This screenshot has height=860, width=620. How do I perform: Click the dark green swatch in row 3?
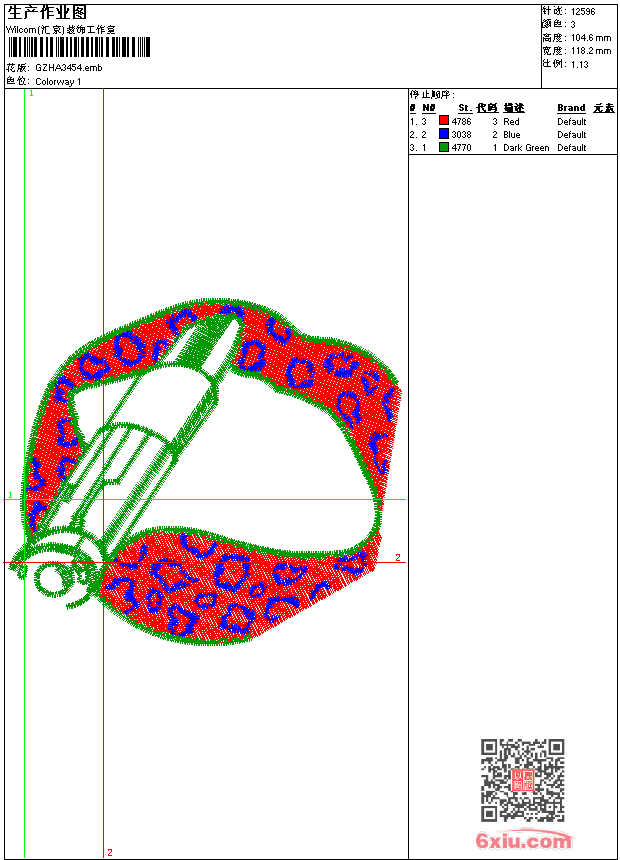pos(444,147)
